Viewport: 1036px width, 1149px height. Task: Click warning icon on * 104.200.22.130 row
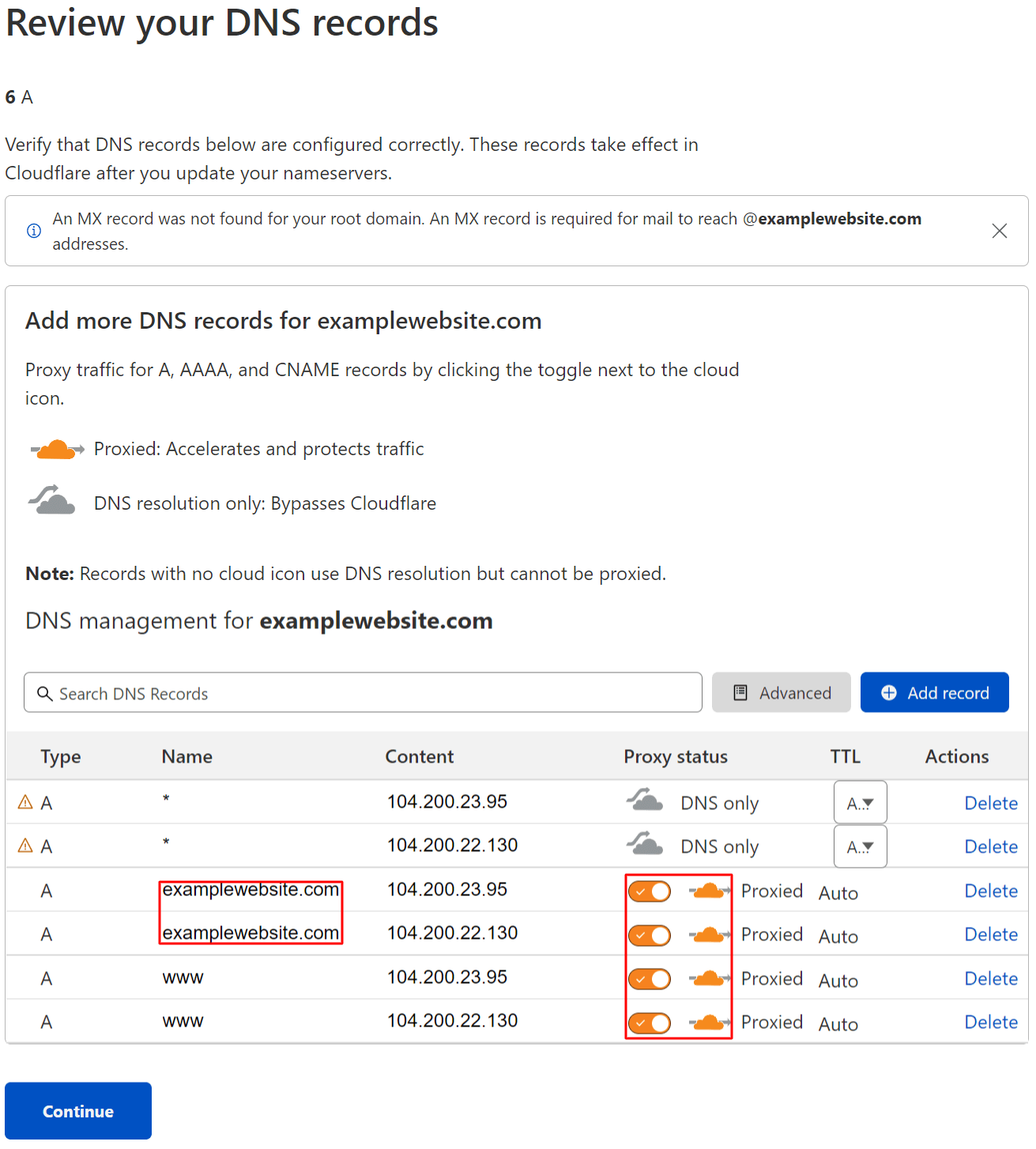click(25, 846)
